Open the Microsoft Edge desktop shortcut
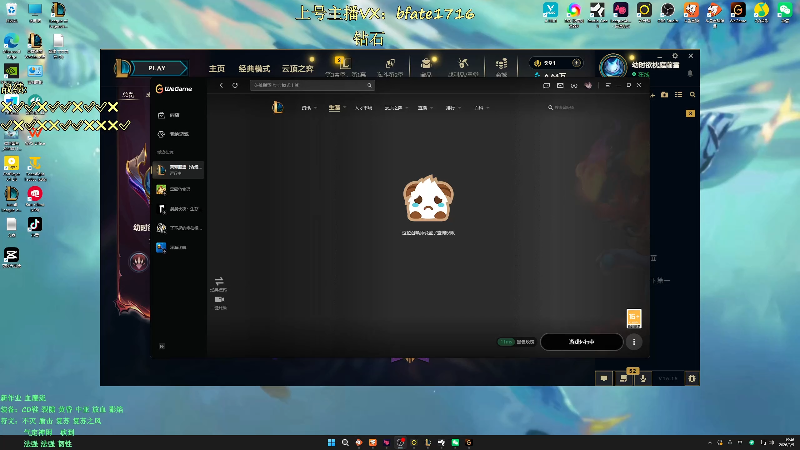800x450 pixels. click(x=11, y=43)
